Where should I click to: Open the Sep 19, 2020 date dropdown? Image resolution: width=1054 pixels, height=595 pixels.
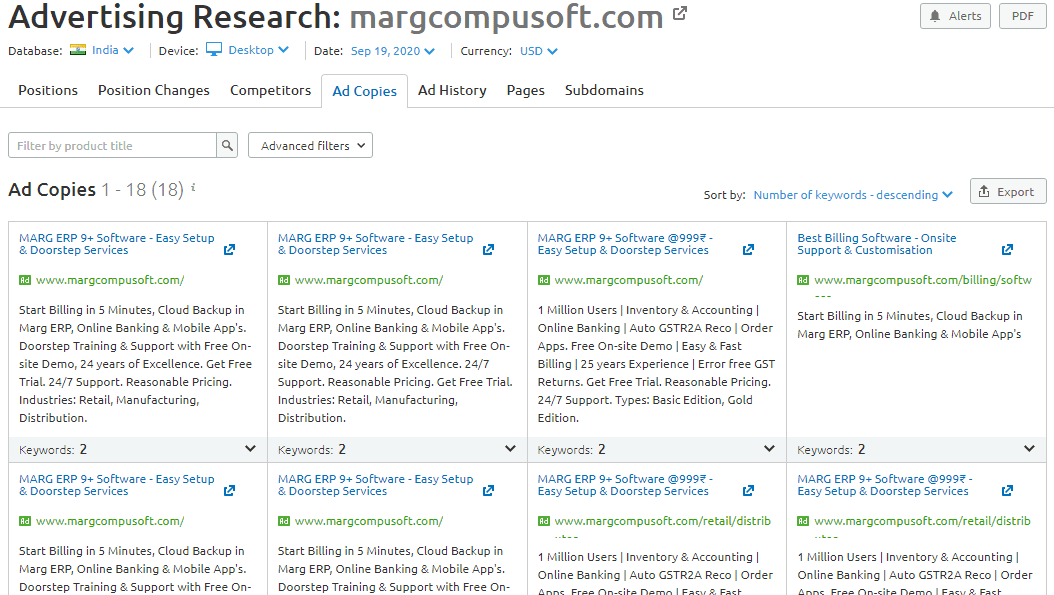click(393, 51)
